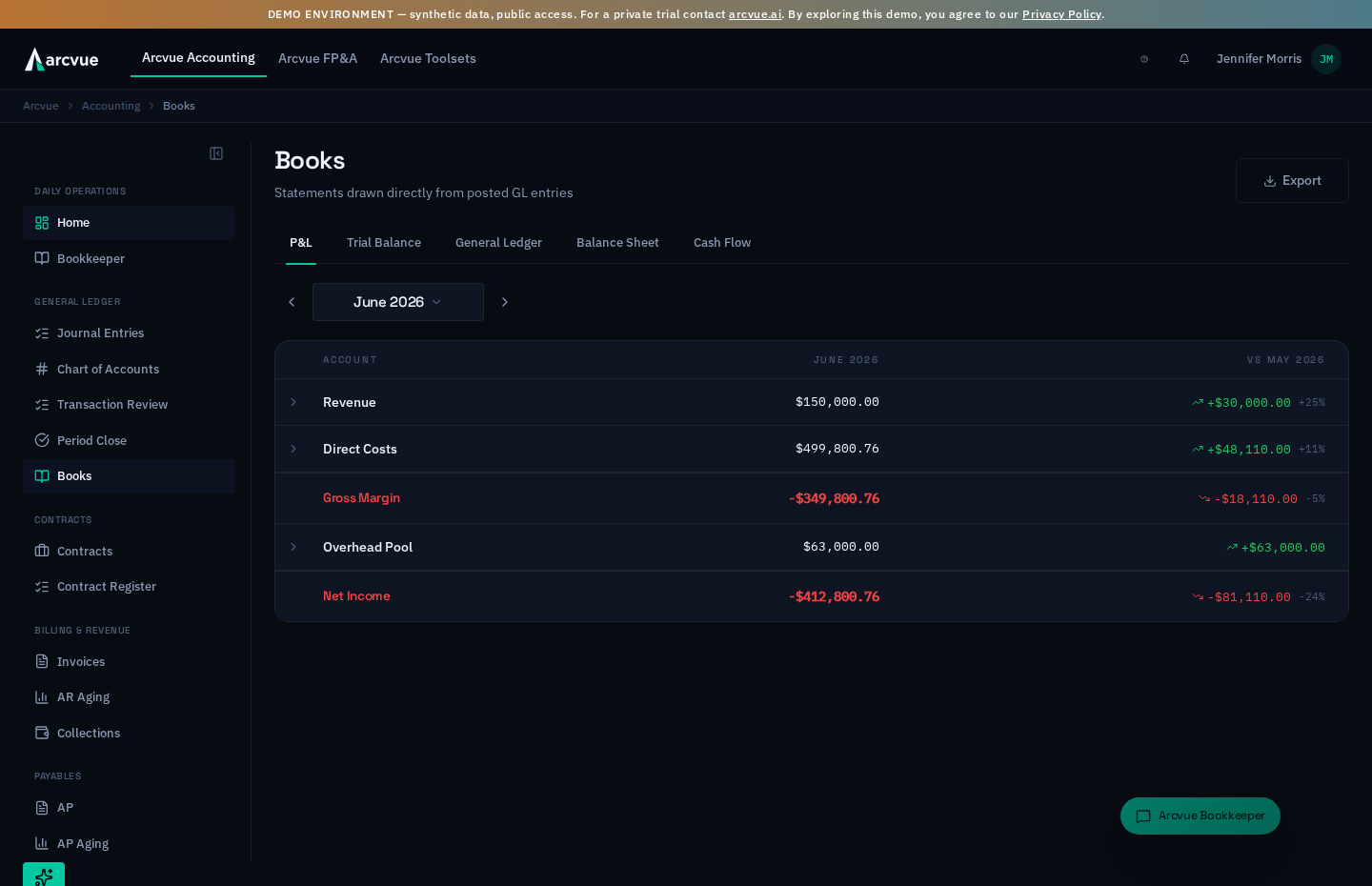Open AP Aging in the sidebar
1372x886 pixels.
(129, 843)
